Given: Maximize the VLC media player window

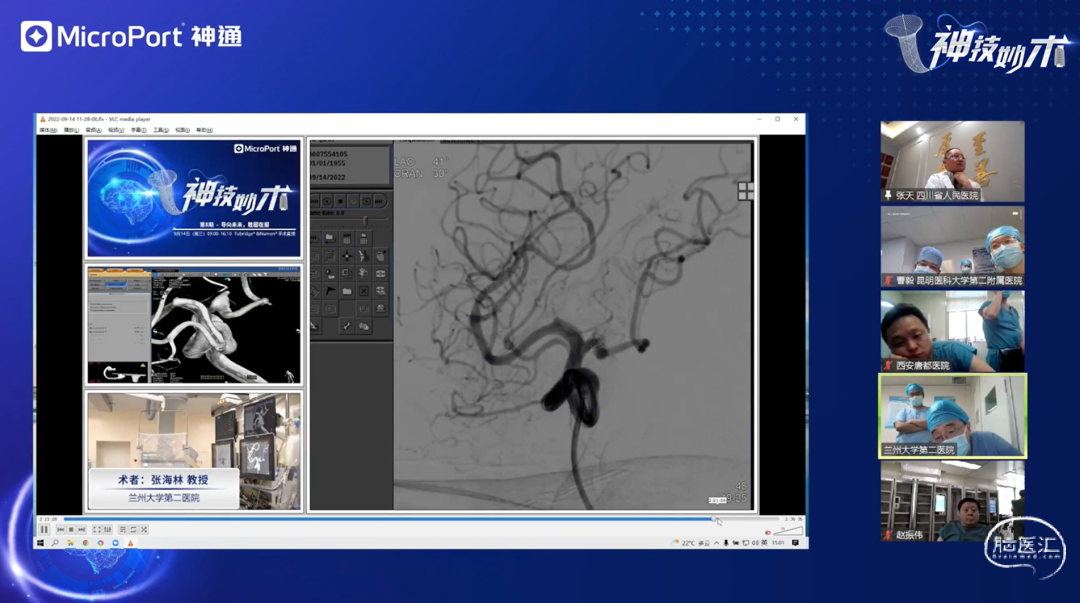Looking at the screenshot, I should point(778,119).
